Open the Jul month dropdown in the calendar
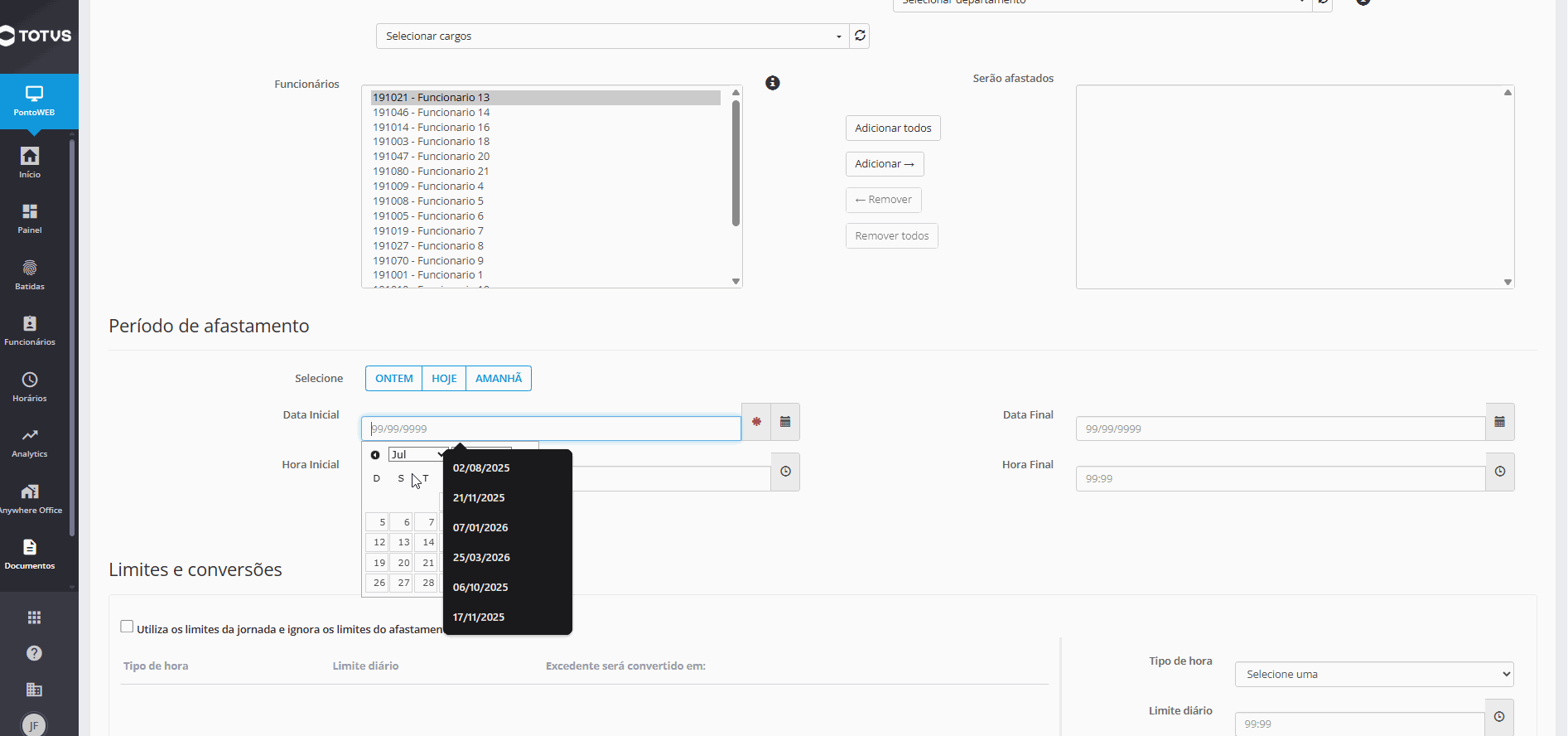 tap(417, 454)
